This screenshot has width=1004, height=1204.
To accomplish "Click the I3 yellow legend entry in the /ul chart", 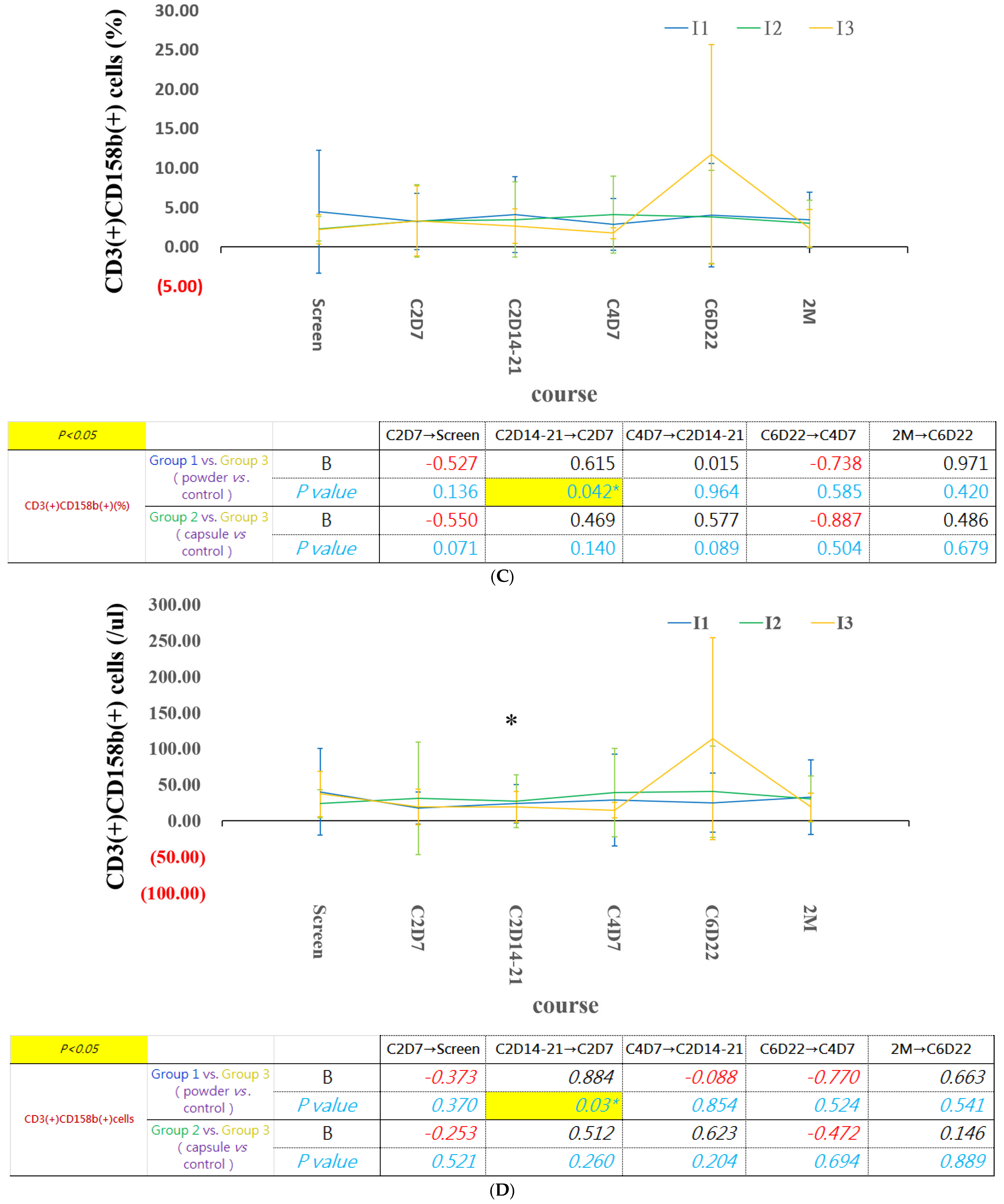I will pos(832,623).
